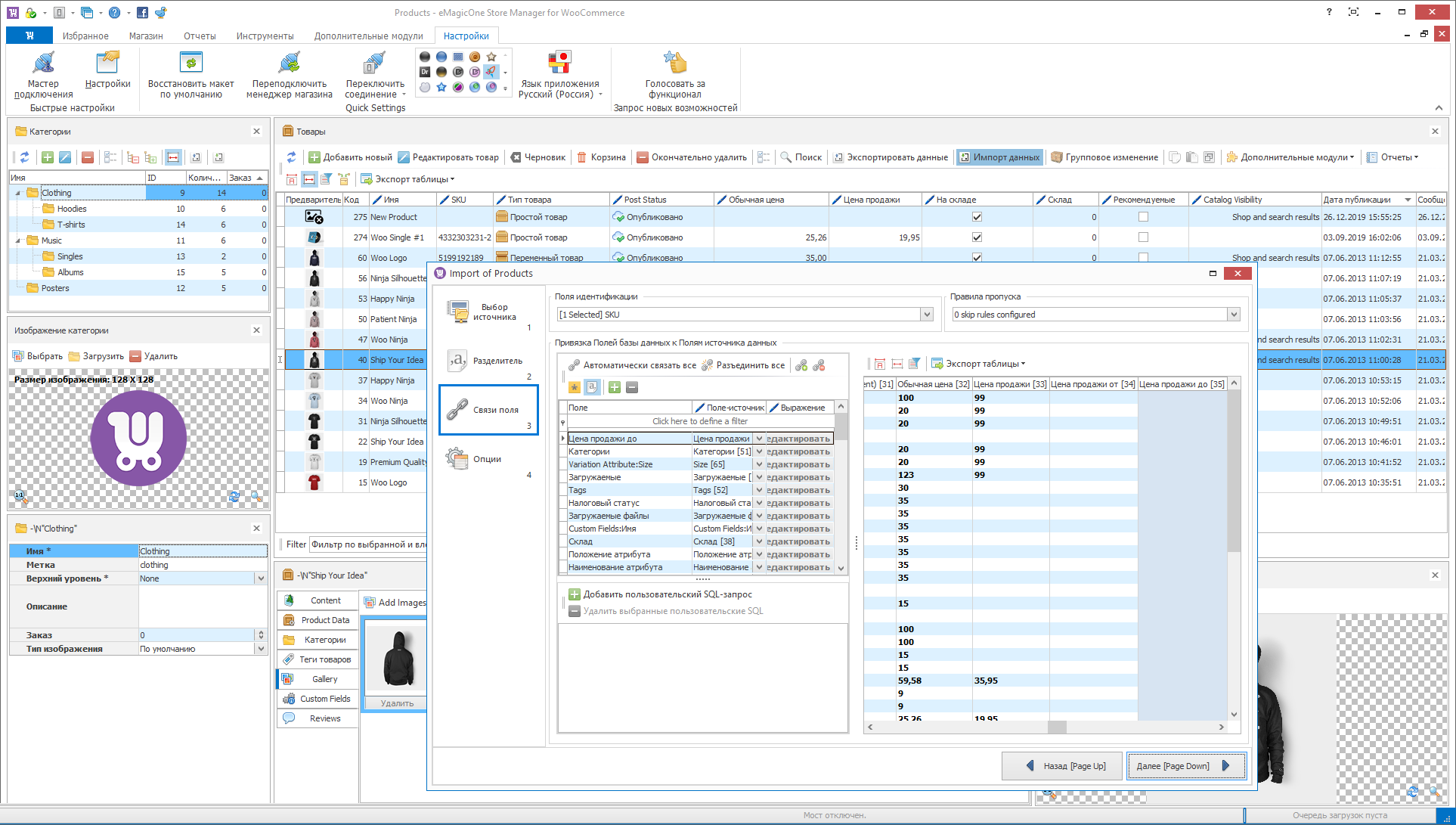This screenshot has height=825, width=1456.
Task: Click Групповое изменение button
Action: [1104, 157]
